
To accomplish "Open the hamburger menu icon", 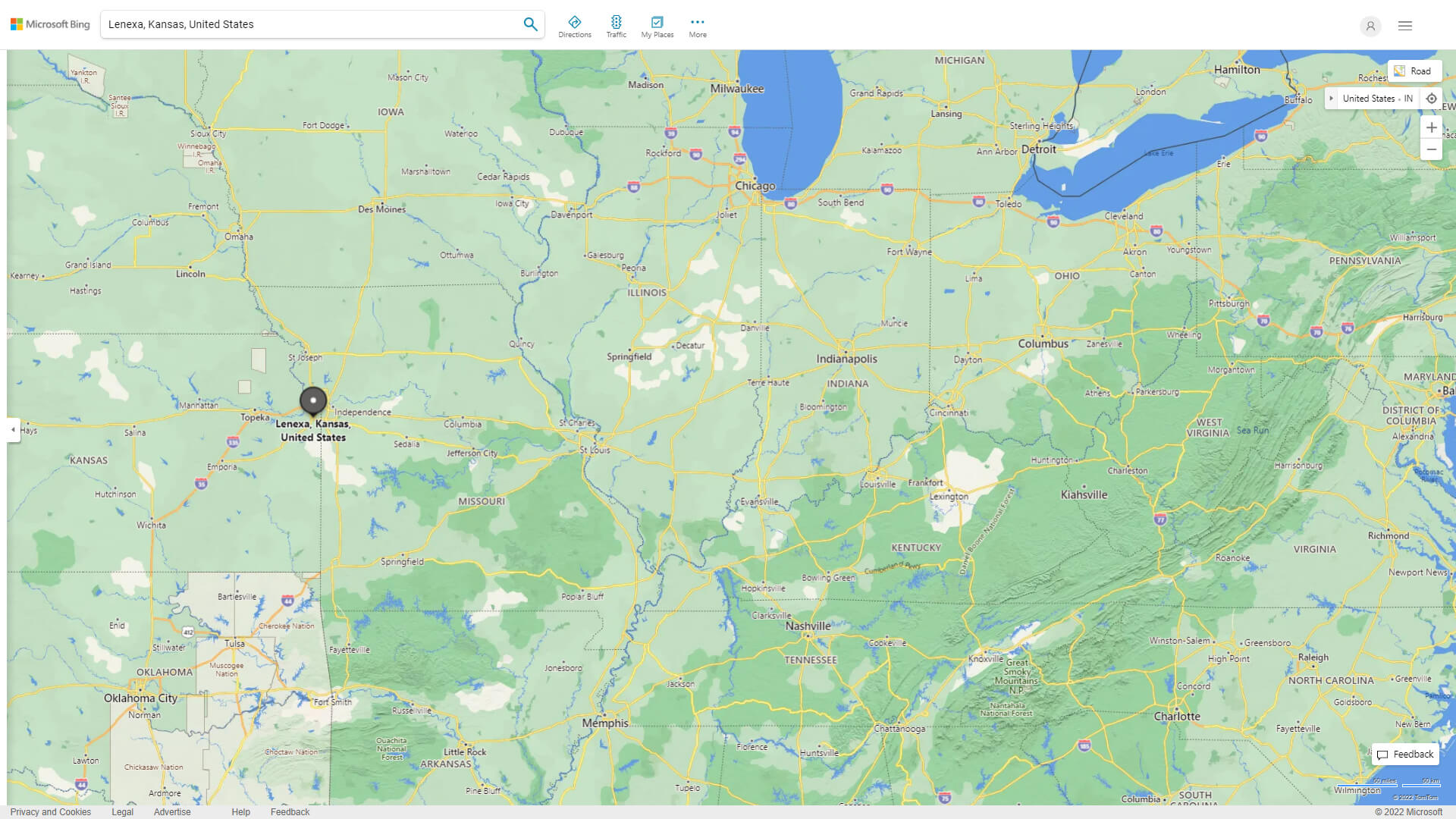I will coord(1404,27).
